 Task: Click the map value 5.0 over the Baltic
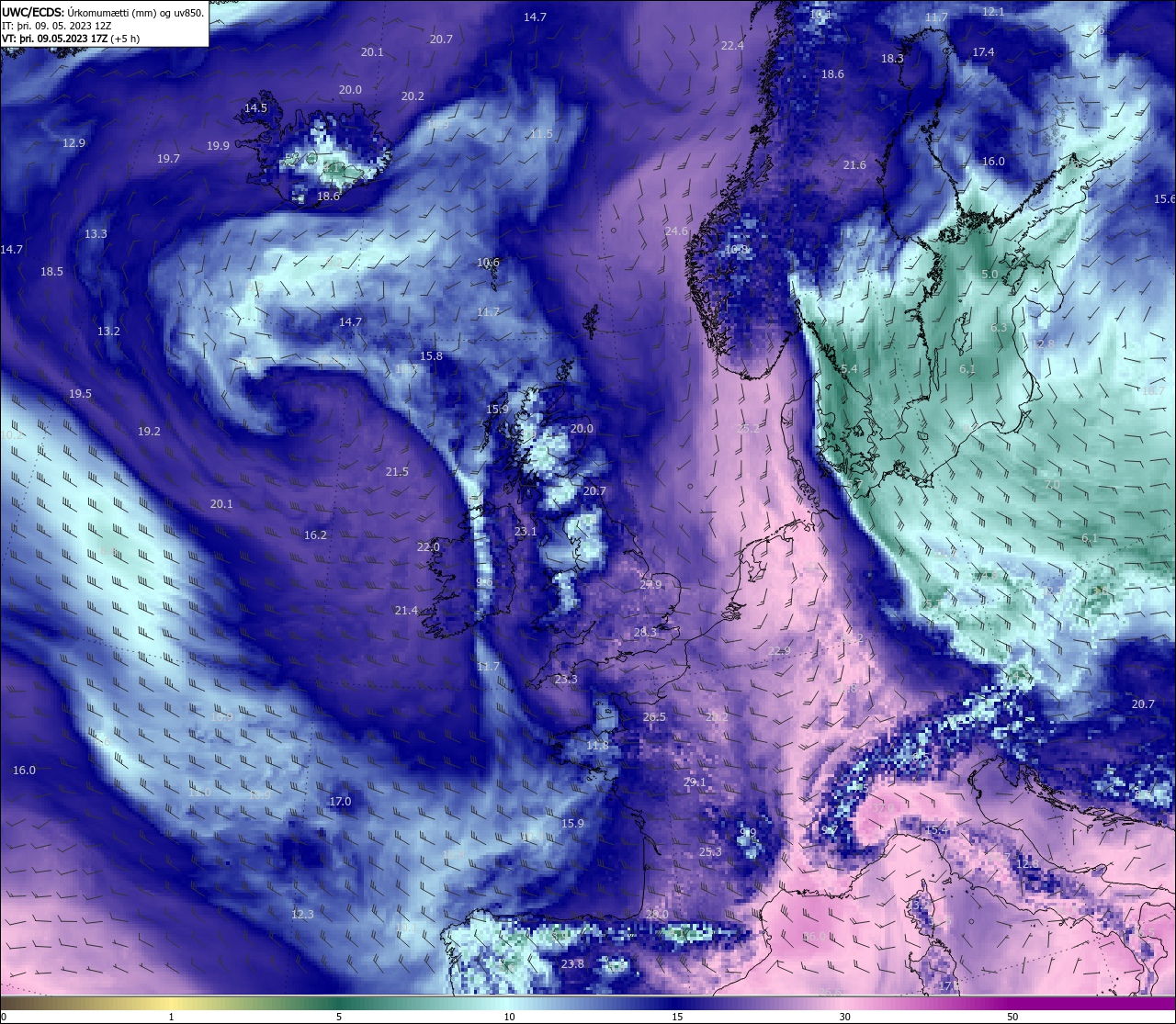pos(989,275)
